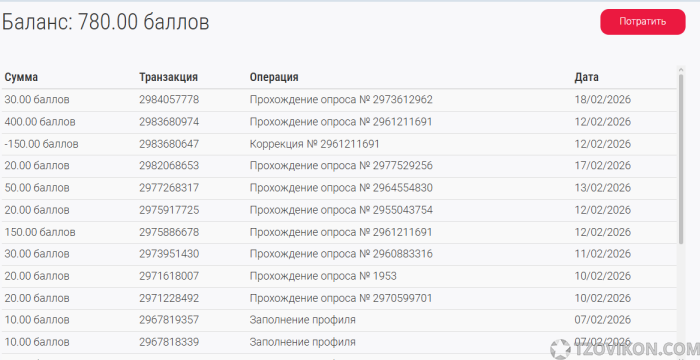This screenshot has width=700, height=360.
Task: Click the date 13/02/2026
Action: click(603, 188)
